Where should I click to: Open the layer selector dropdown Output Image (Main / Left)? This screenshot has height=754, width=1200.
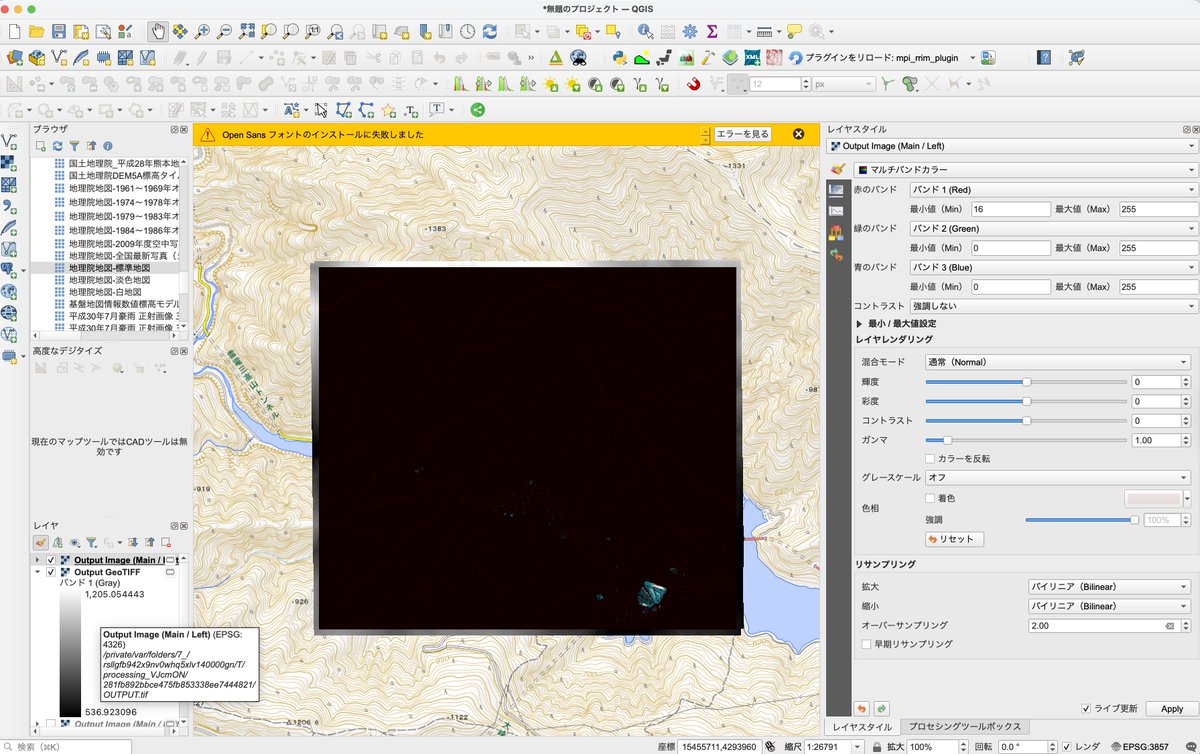click(1012, 146)
